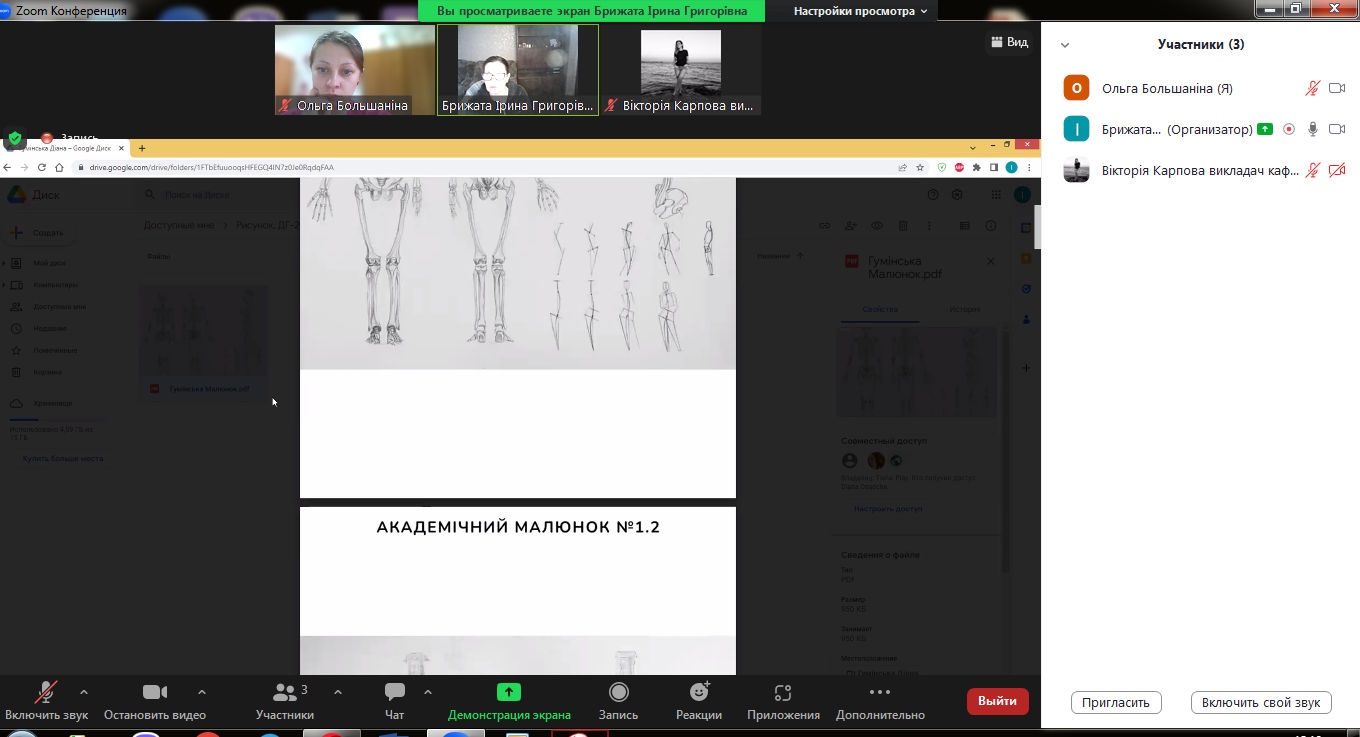This screenshot has height=737, width=1360.
Task: Toggle camera with Остановить видео
Action: (x=154, y=693)
